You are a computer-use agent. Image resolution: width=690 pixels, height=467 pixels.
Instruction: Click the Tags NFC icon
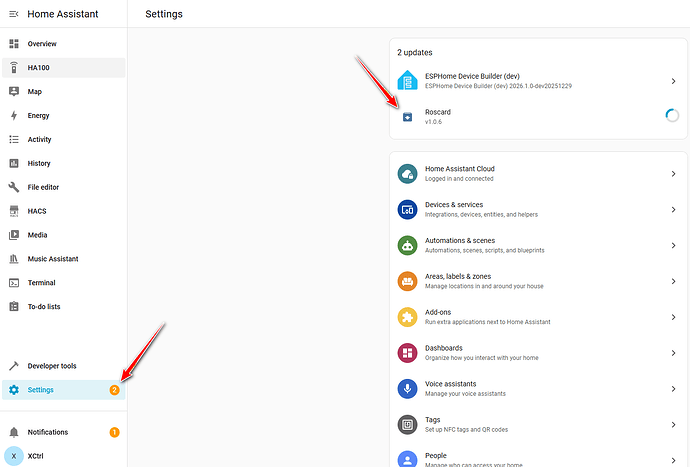click(407, 425)
